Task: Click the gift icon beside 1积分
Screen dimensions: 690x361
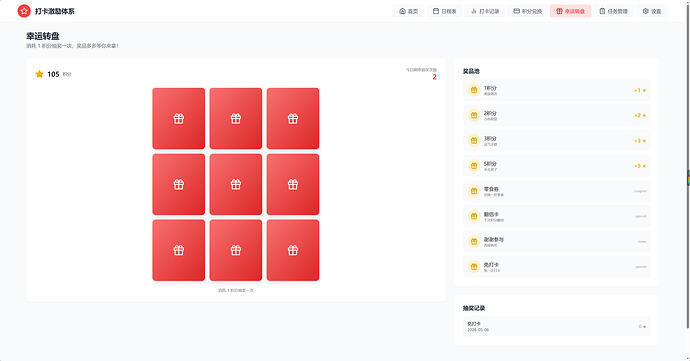Action: 474,90
